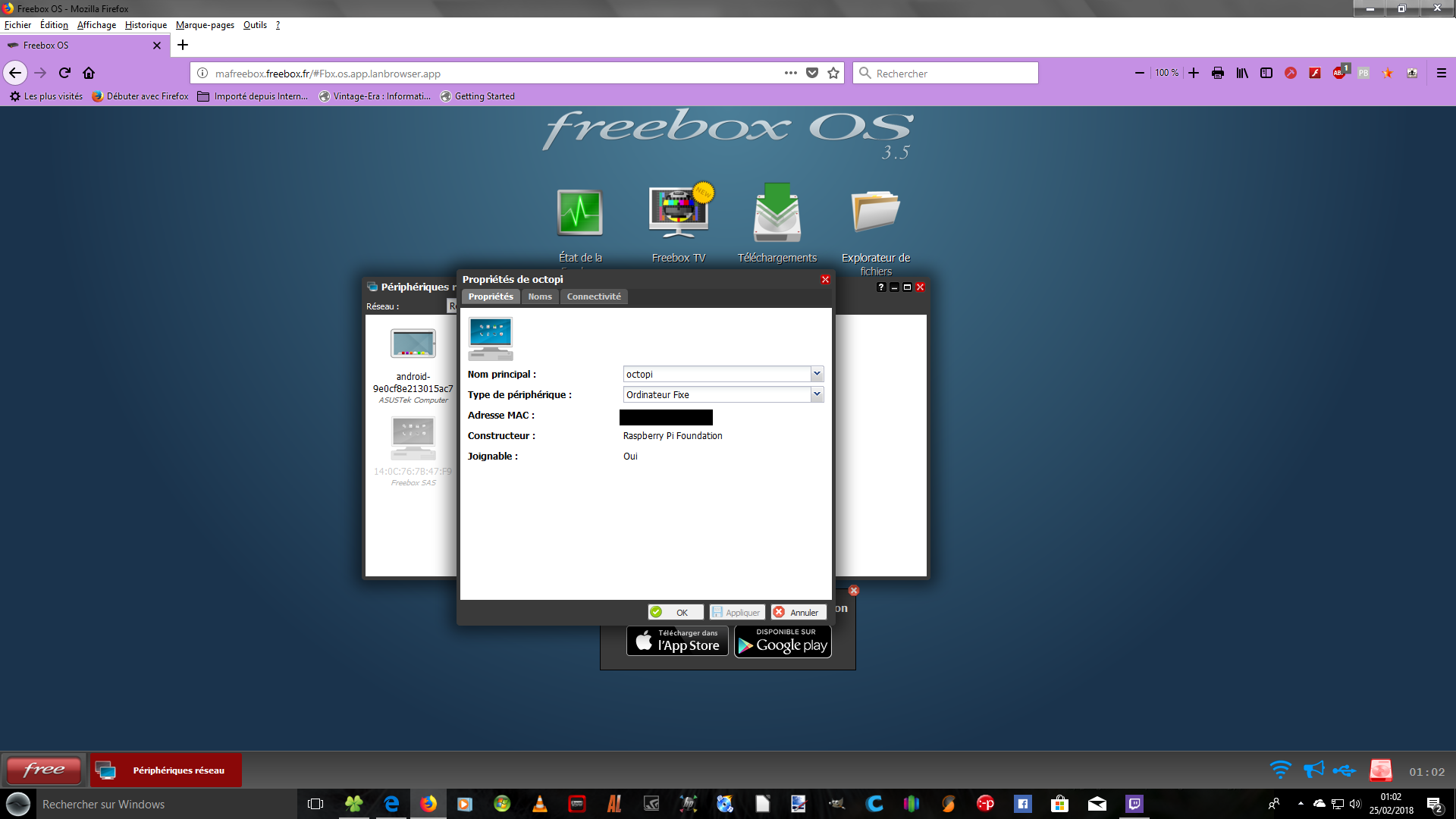Expand the Nom principal dropdown arrow
Screen dimensions: 1456x819
(x=817, y=374)
